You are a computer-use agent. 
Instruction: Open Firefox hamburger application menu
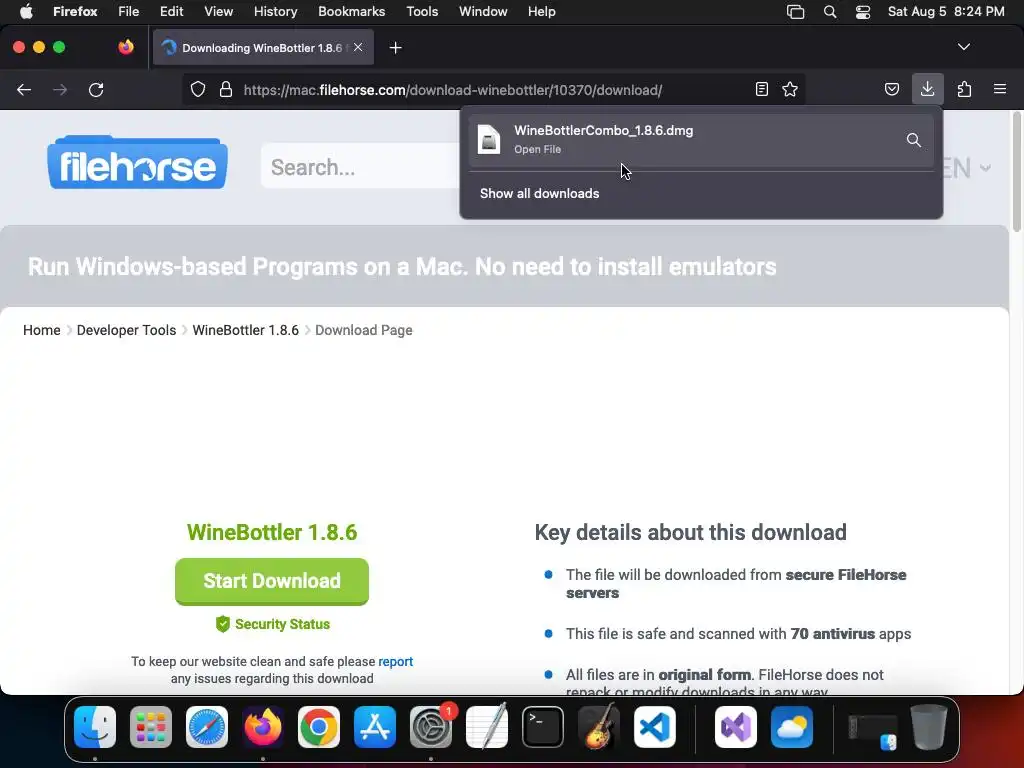point(1000,89)
